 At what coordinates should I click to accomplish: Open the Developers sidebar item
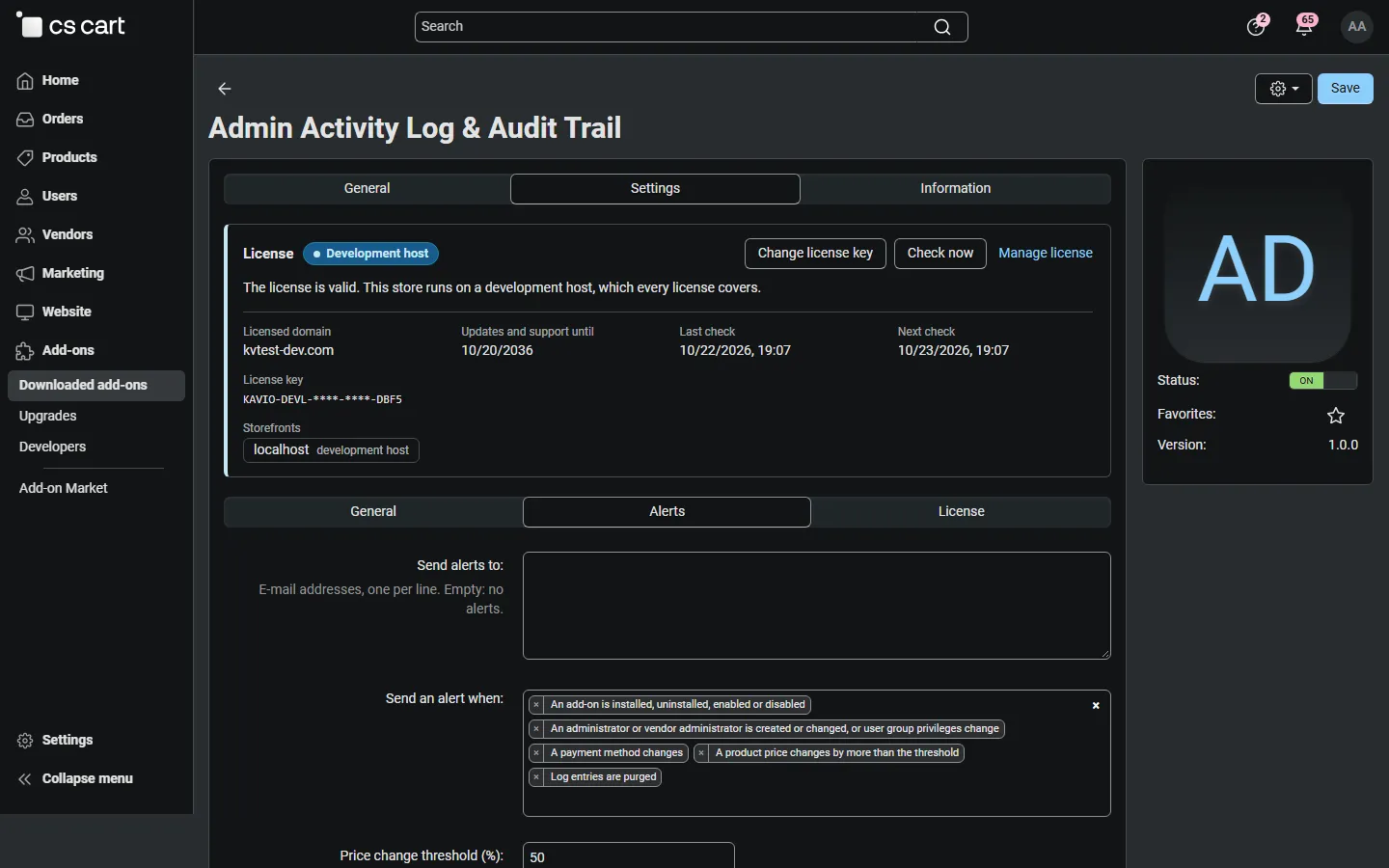[x=53, y=448]
